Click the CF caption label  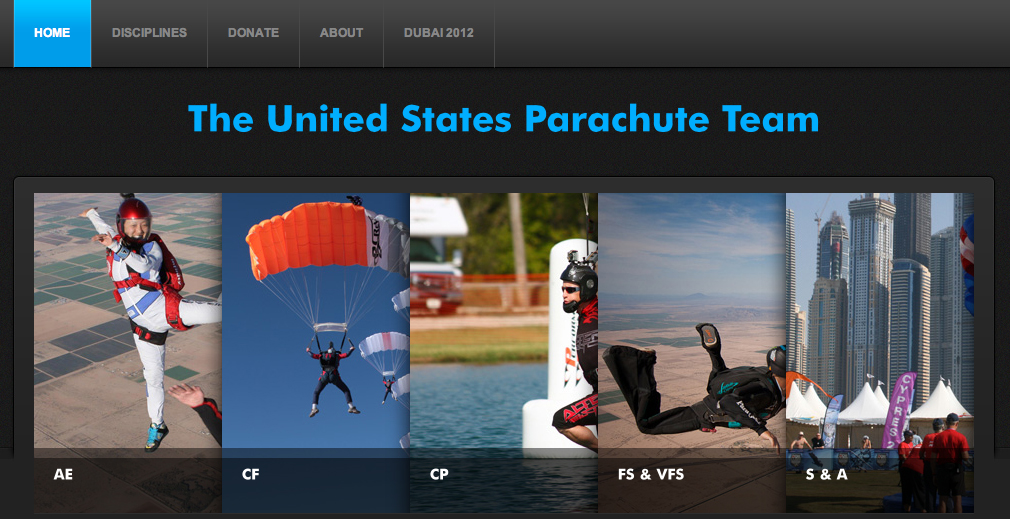(x=251, y=475)
